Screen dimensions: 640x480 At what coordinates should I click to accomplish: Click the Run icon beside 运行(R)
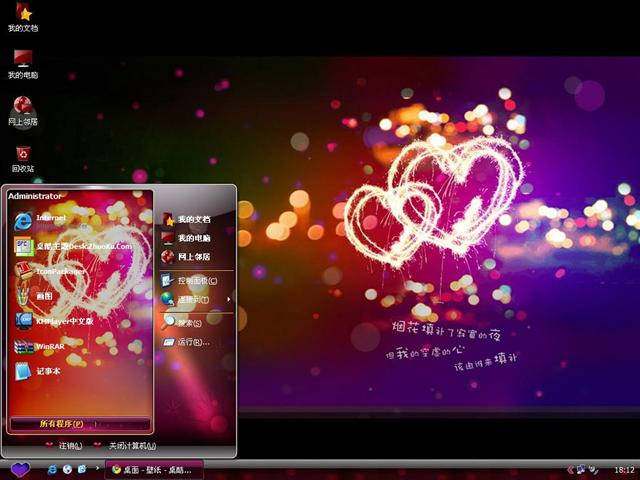click(169, 342)
